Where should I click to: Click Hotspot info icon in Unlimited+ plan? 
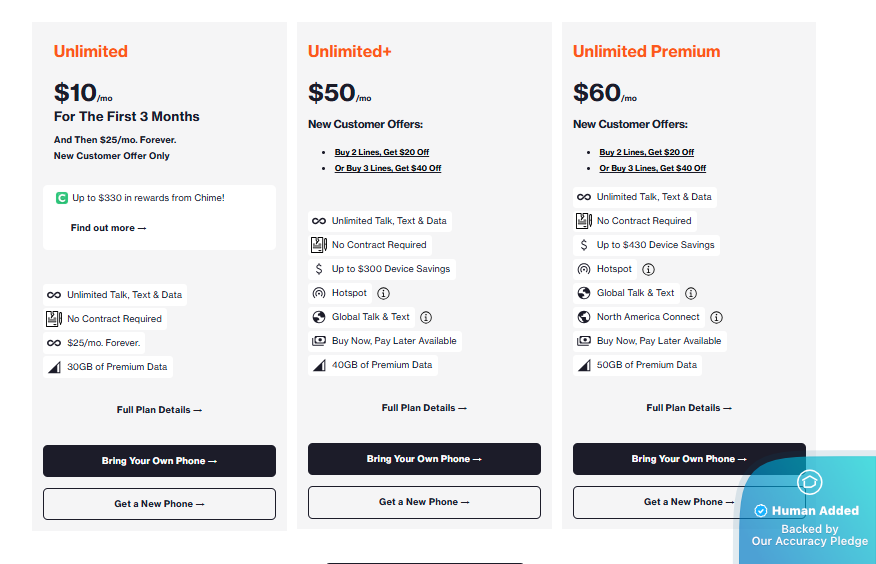(383, 293)
